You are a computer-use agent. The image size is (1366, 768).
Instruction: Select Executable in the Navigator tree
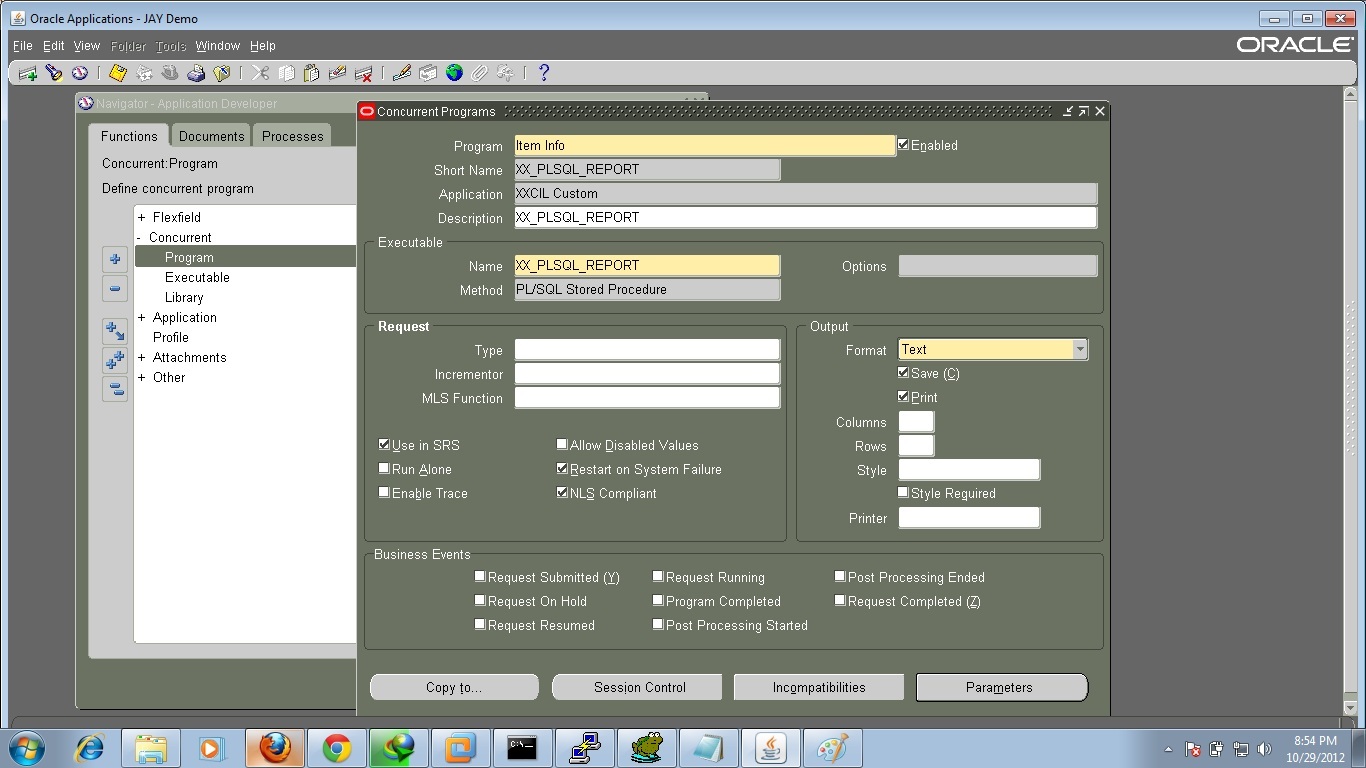click(197, 278)
